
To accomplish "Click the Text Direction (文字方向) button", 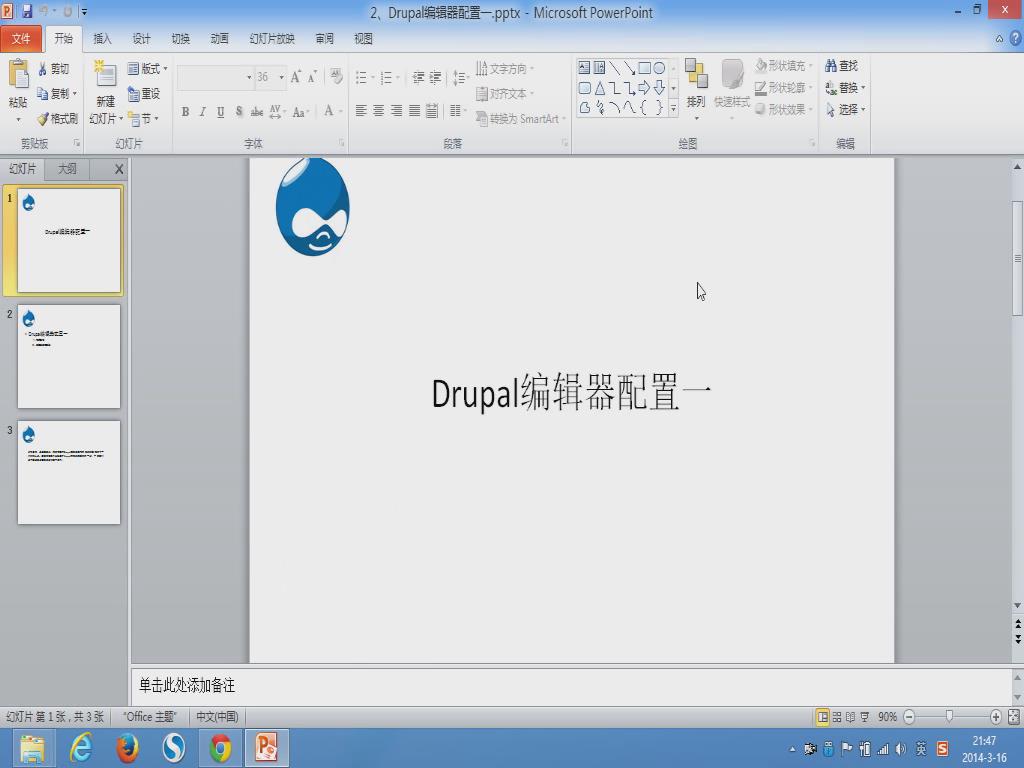I will 504,69.
